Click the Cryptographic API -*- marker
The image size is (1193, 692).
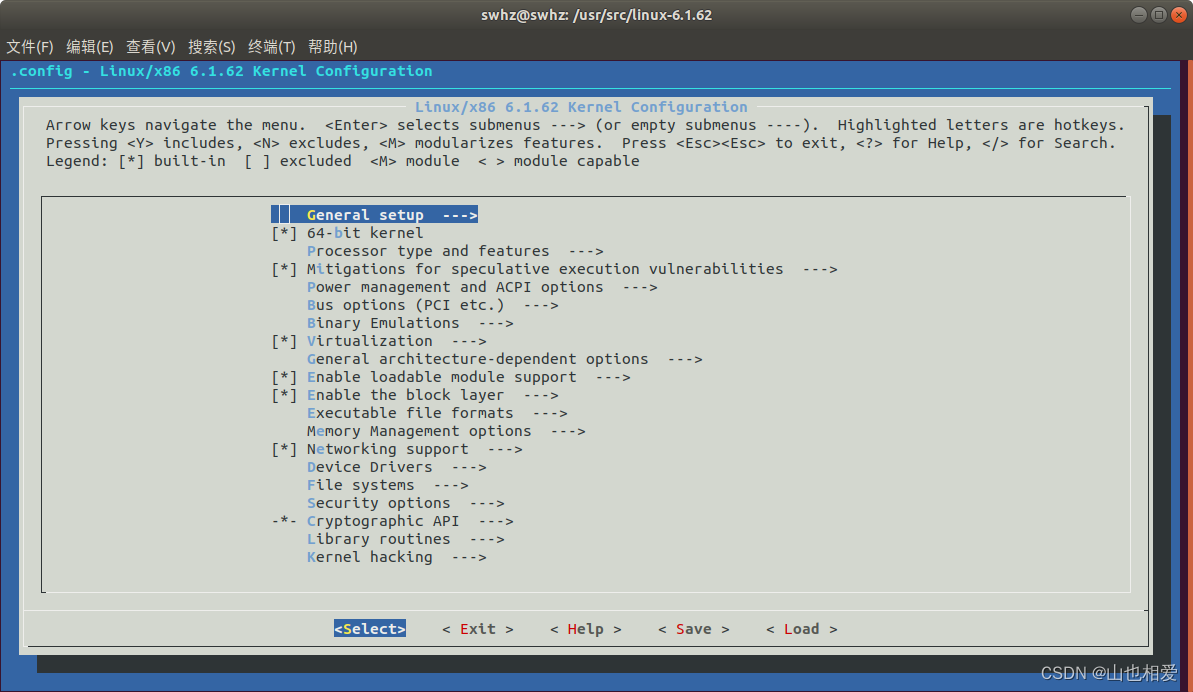point(285,522)
